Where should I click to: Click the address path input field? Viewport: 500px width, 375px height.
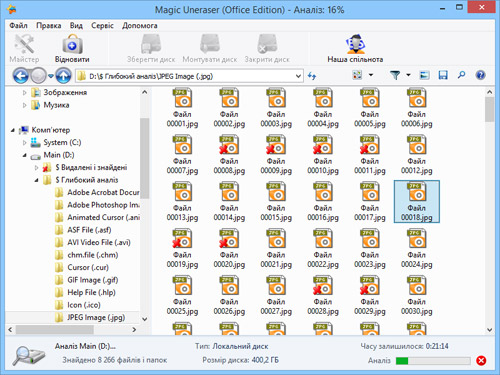coord(190,76)
